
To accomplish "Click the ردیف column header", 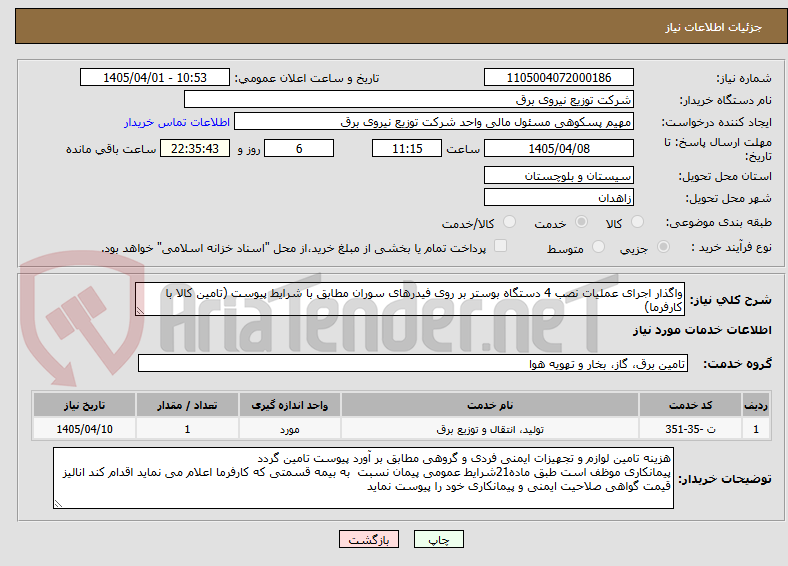I will (x=756, y=405).
